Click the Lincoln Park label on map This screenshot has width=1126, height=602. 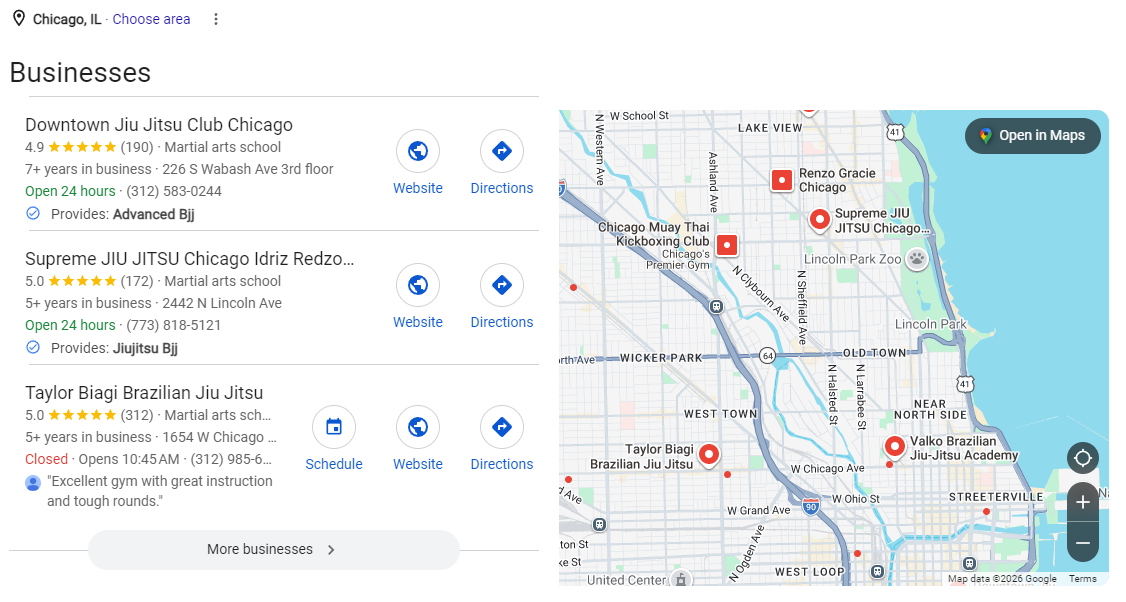pyautogui.click(x=931, y=324)
